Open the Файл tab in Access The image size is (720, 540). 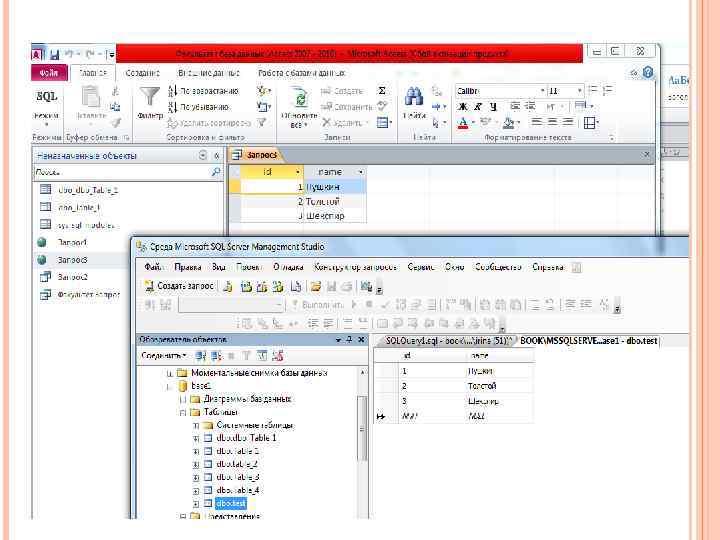[x=49, y=73]
